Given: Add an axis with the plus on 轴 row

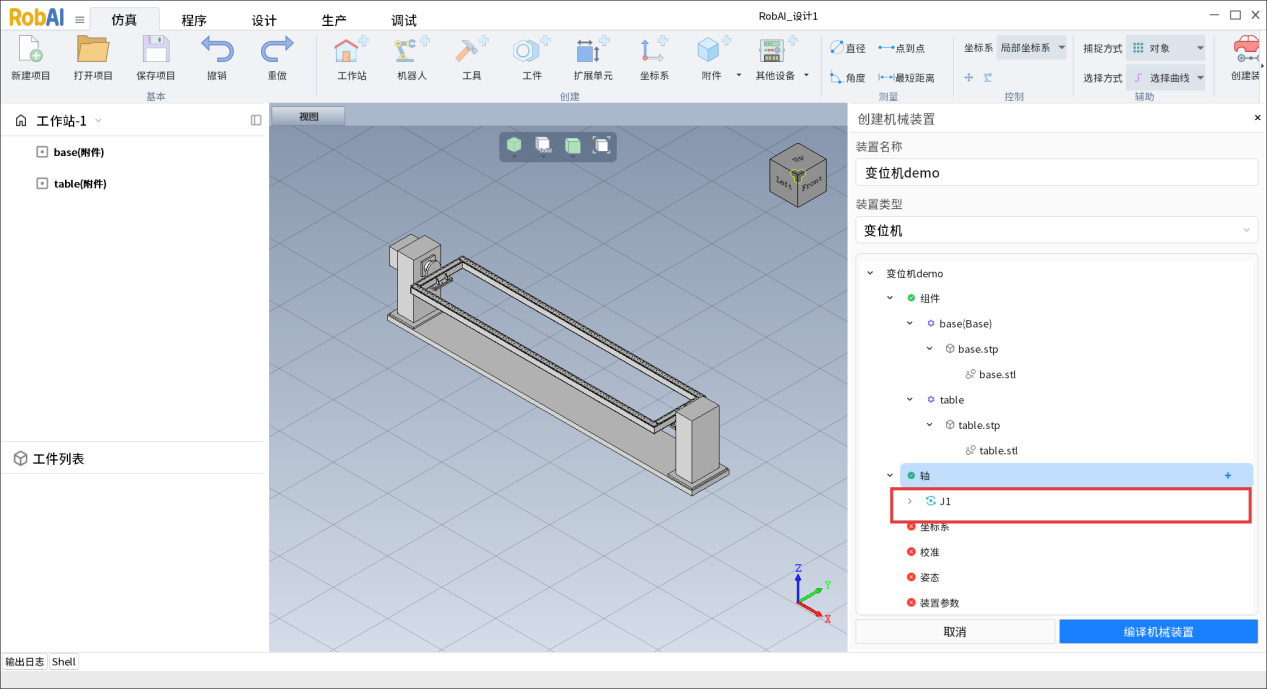Looking at the screenshot, I should coord(1228,476).
